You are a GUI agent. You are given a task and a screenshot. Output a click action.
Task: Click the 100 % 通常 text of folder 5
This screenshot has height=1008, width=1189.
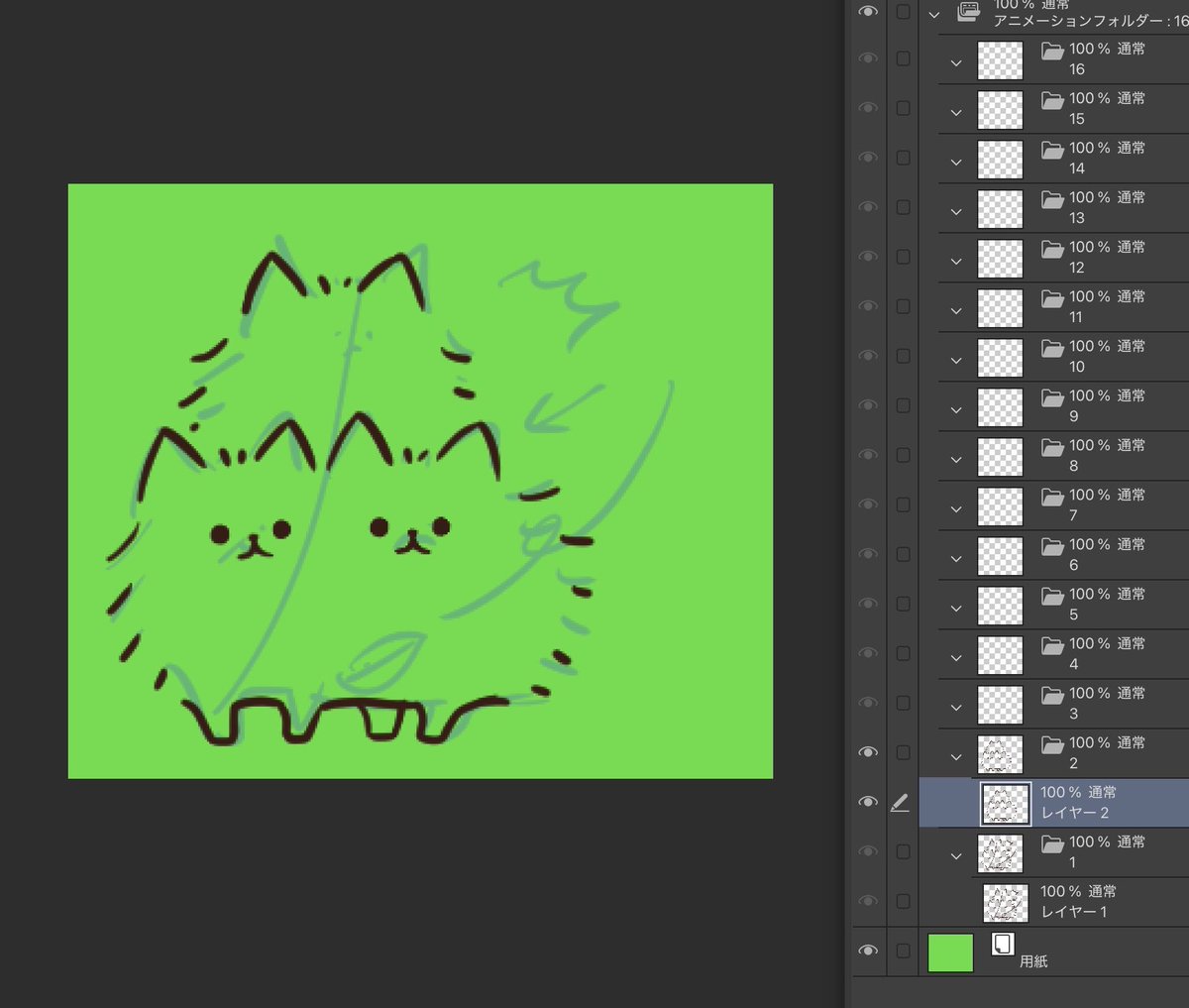(x=1107, y=594)
